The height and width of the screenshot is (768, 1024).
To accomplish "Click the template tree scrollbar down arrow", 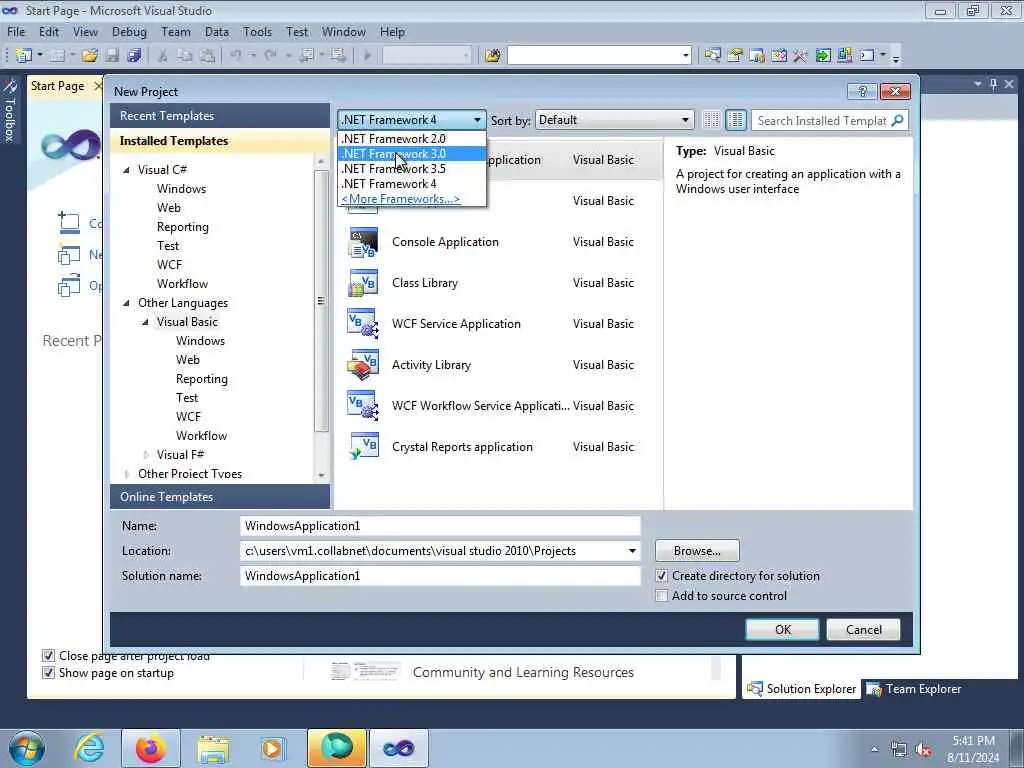I will point(321,475).
